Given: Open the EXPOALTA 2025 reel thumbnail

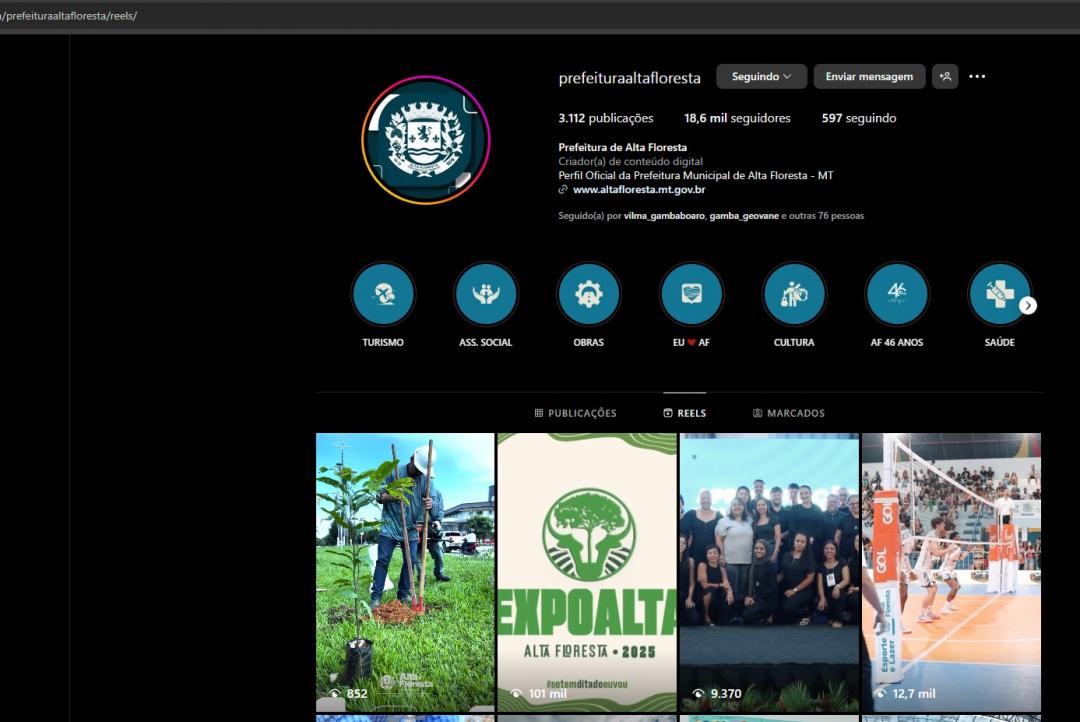Looking at the screenshot, I should (586, 571).
